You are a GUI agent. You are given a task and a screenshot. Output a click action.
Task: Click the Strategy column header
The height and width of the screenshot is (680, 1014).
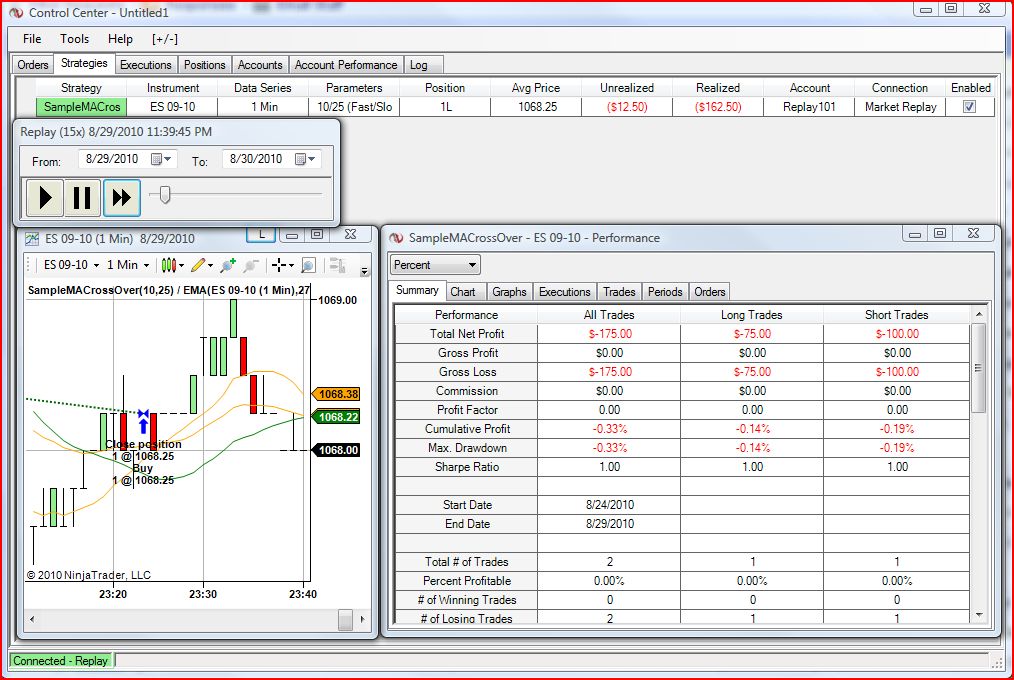click(81, 88)
